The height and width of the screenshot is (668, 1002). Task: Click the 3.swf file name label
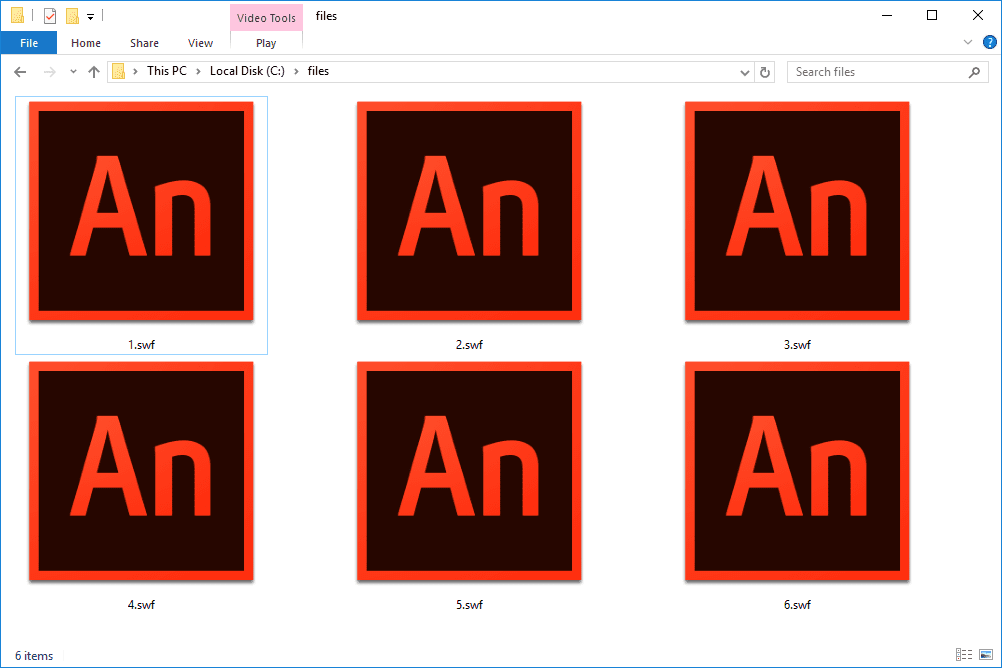coord(797,345)
